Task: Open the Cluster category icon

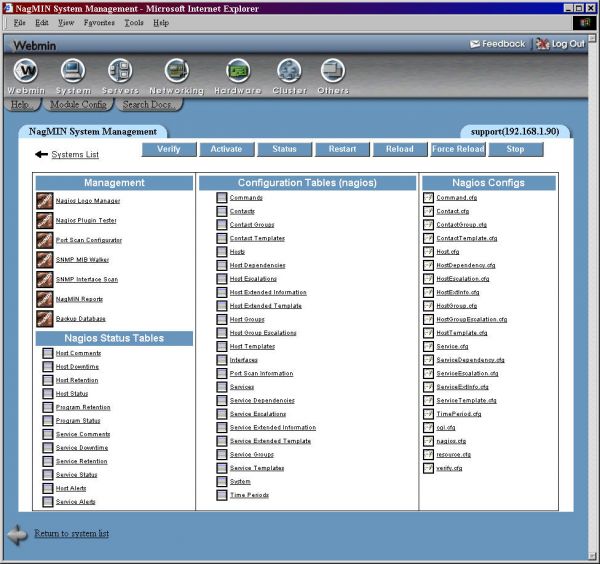Action: click(289, 72)
